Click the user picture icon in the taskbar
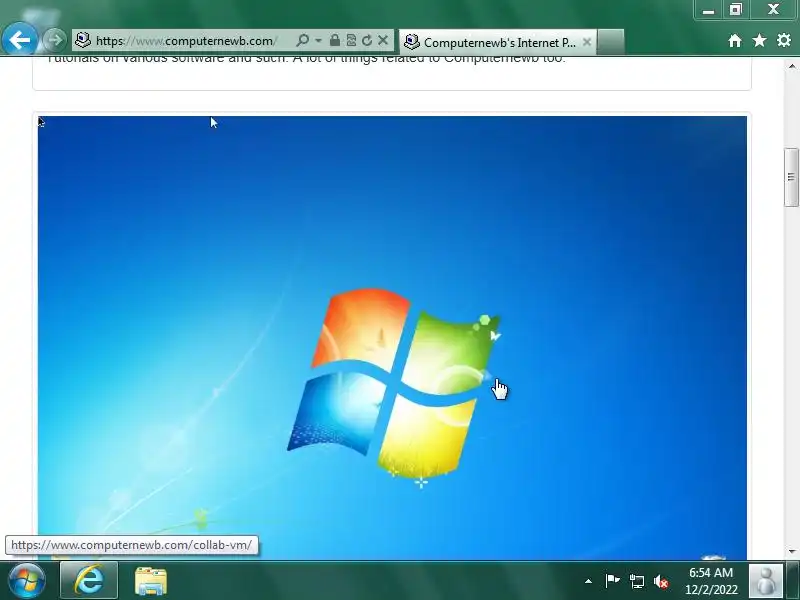800x600 pixels. [765, 581]
